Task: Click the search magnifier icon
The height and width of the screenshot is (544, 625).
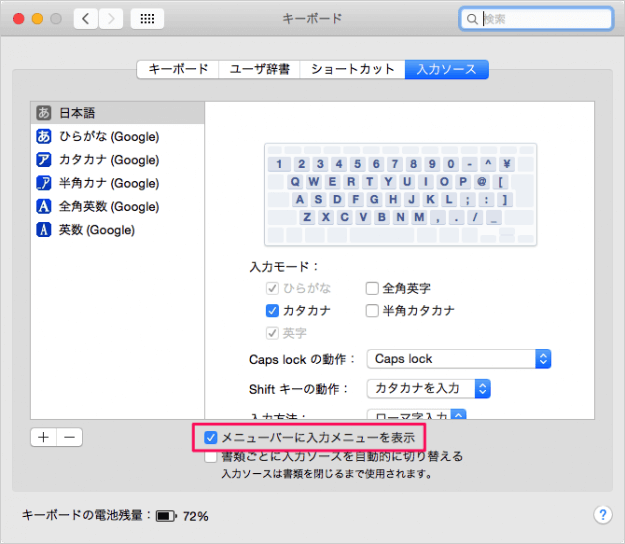Action: (x=472, y=19)
